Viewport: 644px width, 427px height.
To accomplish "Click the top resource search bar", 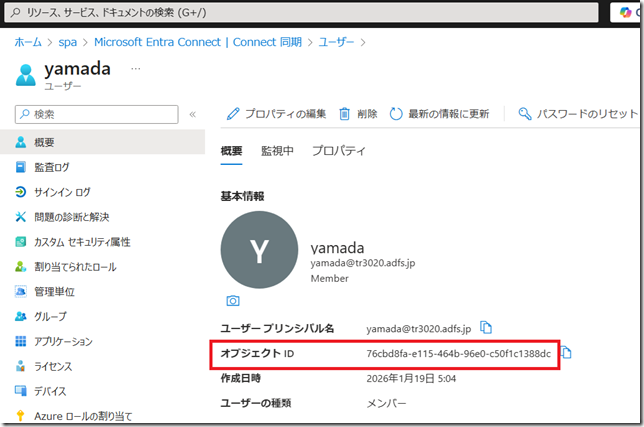I will pyautogui.click(x=298, y=14).
